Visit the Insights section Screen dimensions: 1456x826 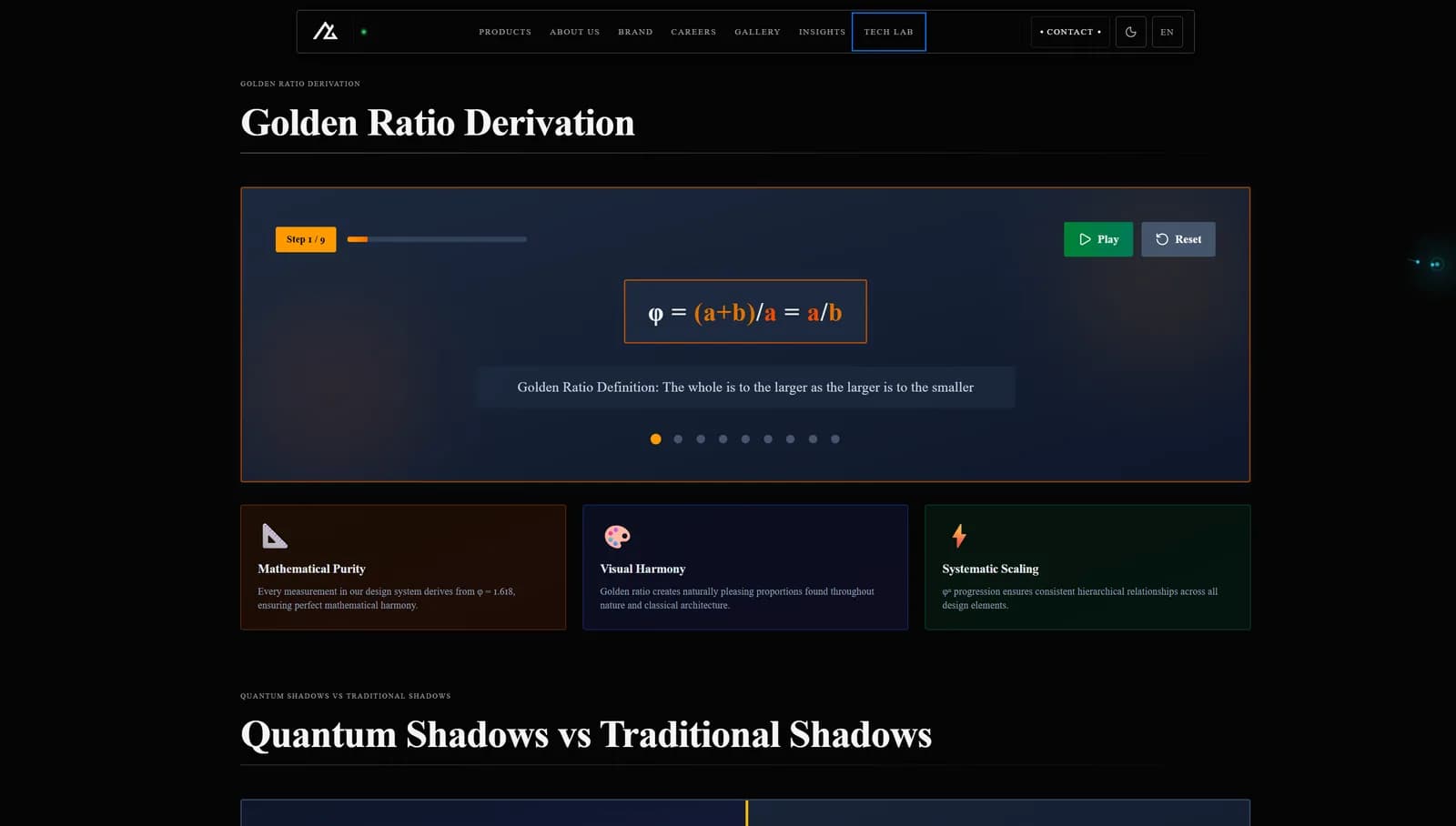(822, 32)
